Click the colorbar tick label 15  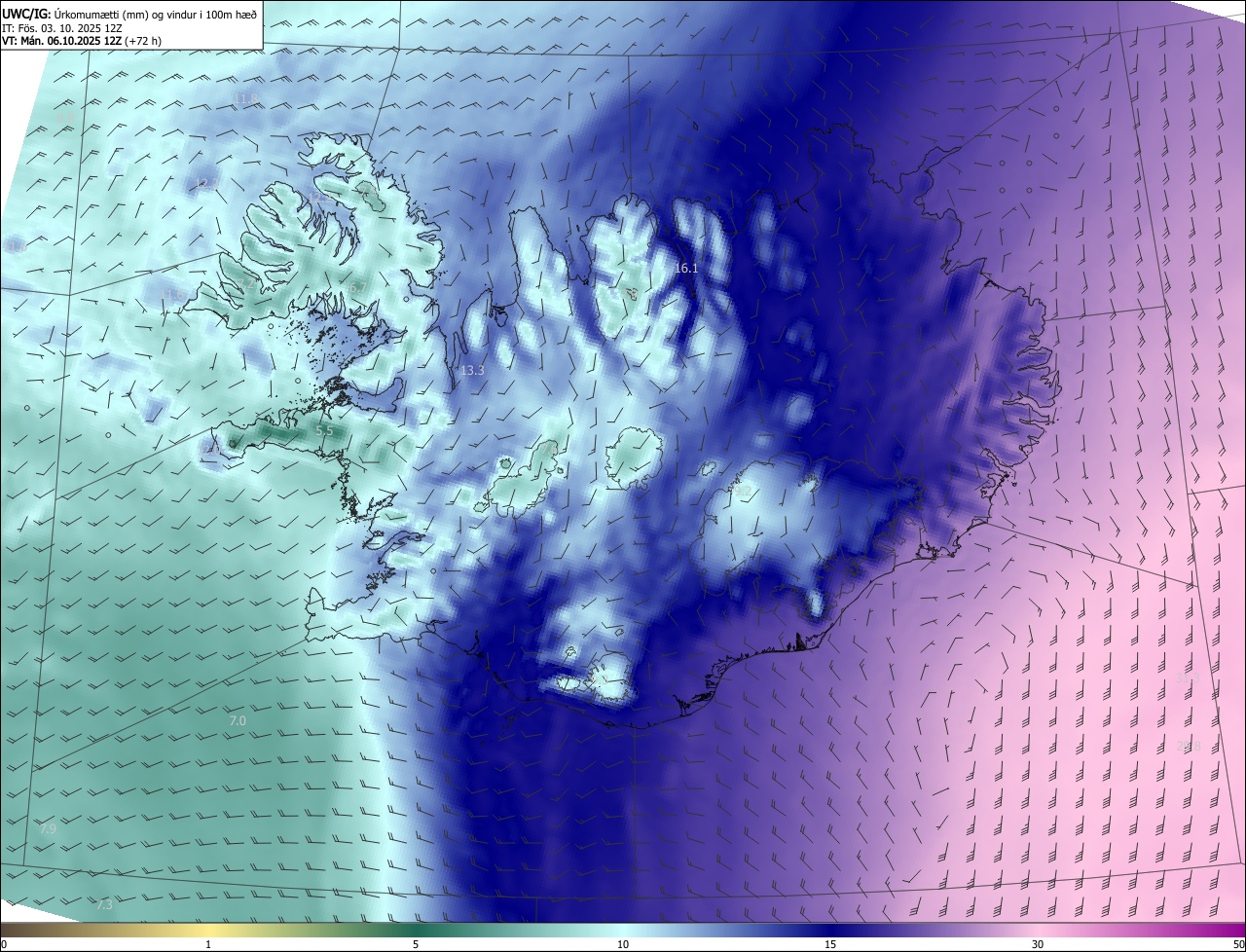point(830,944)
